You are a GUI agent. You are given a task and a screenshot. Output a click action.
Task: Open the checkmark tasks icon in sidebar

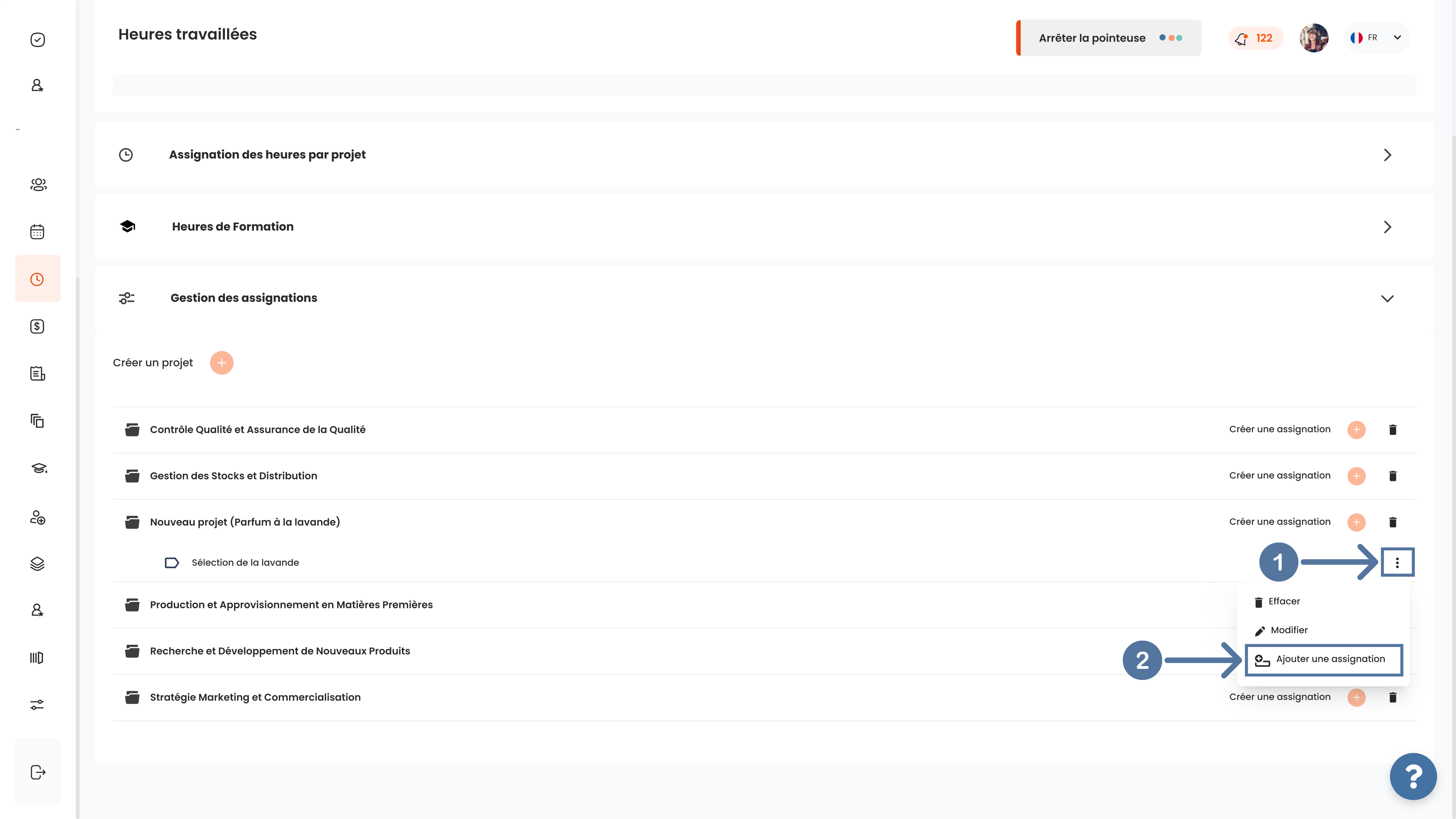37,40
